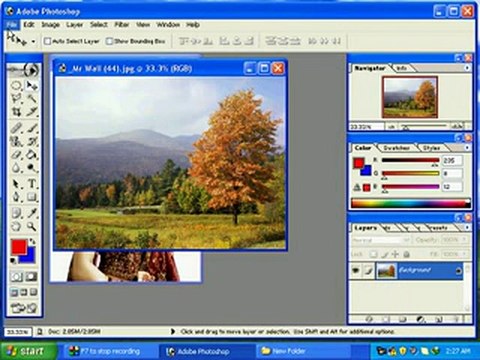
Task: Select the Move tool in toolbox
Action: click(x=32, y=86)
